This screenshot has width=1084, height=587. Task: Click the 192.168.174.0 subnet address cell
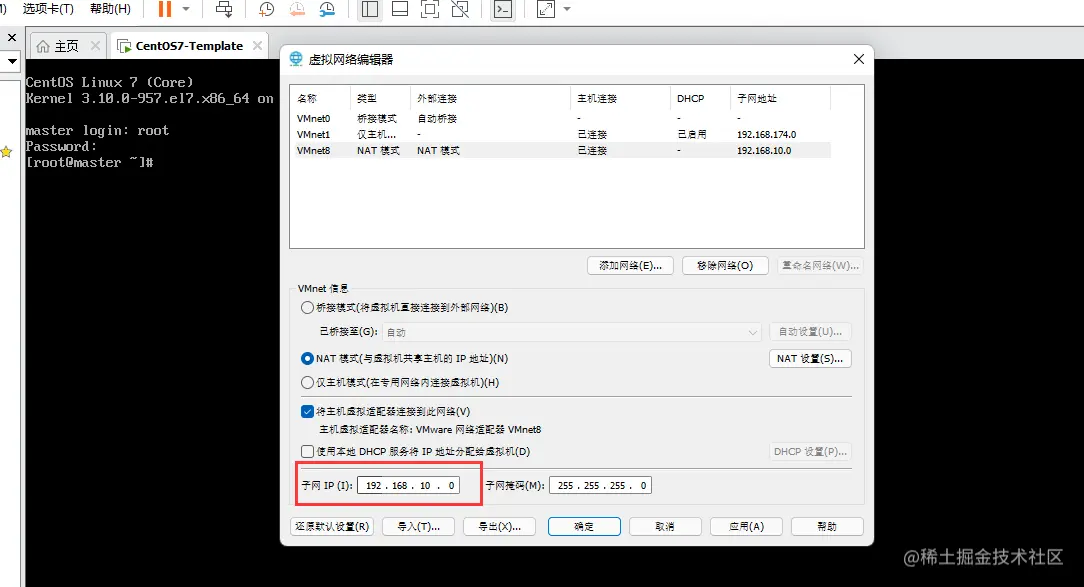[766, 134]
